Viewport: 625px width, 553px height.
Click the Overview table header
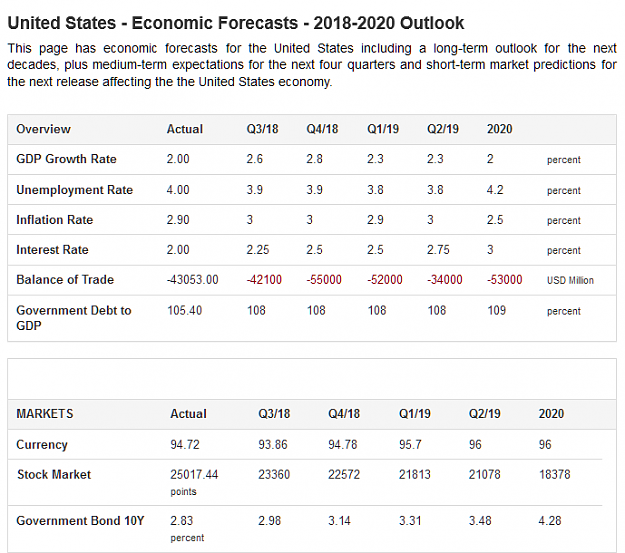tap(43, 129)
